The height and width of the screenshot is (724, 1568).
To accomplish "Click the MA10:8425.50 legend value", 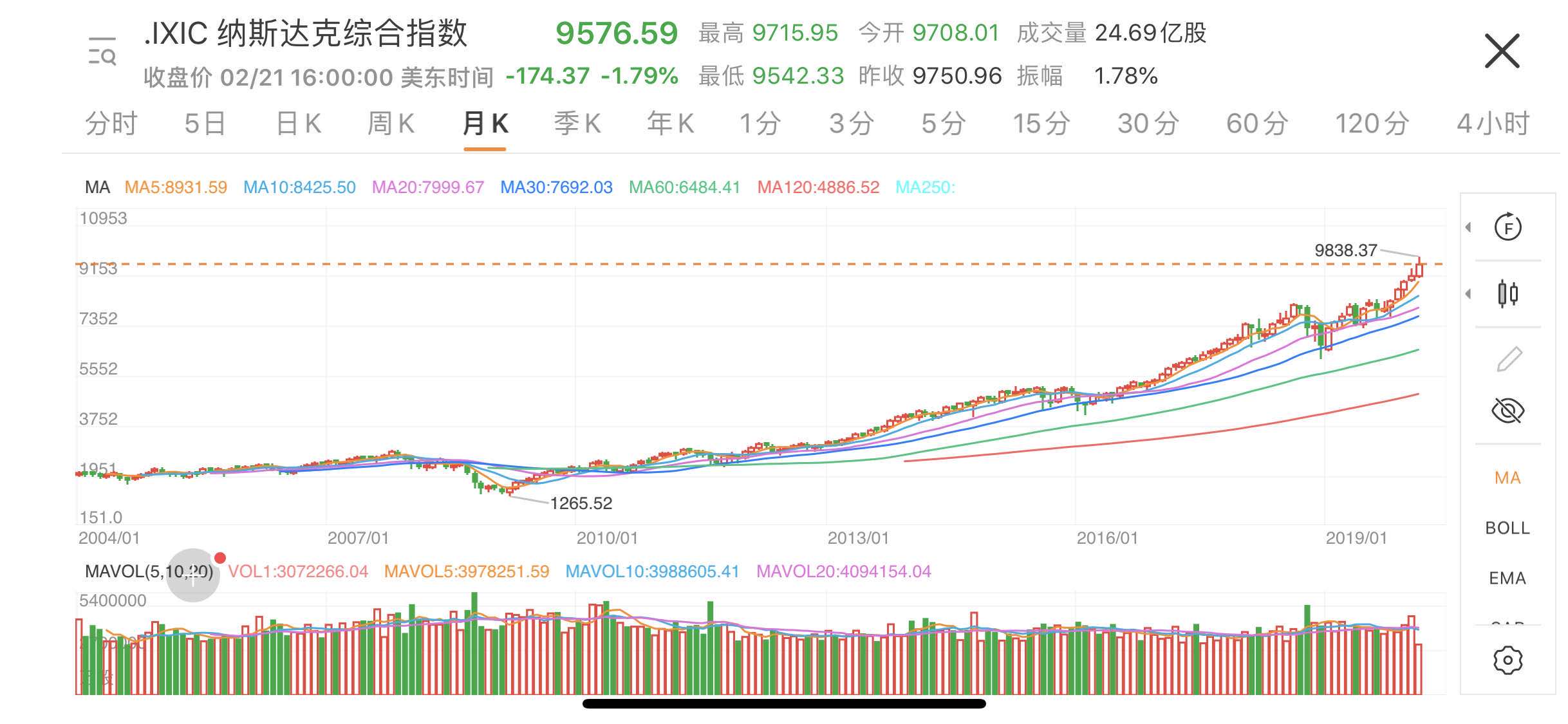I will [x=299, y=187].
